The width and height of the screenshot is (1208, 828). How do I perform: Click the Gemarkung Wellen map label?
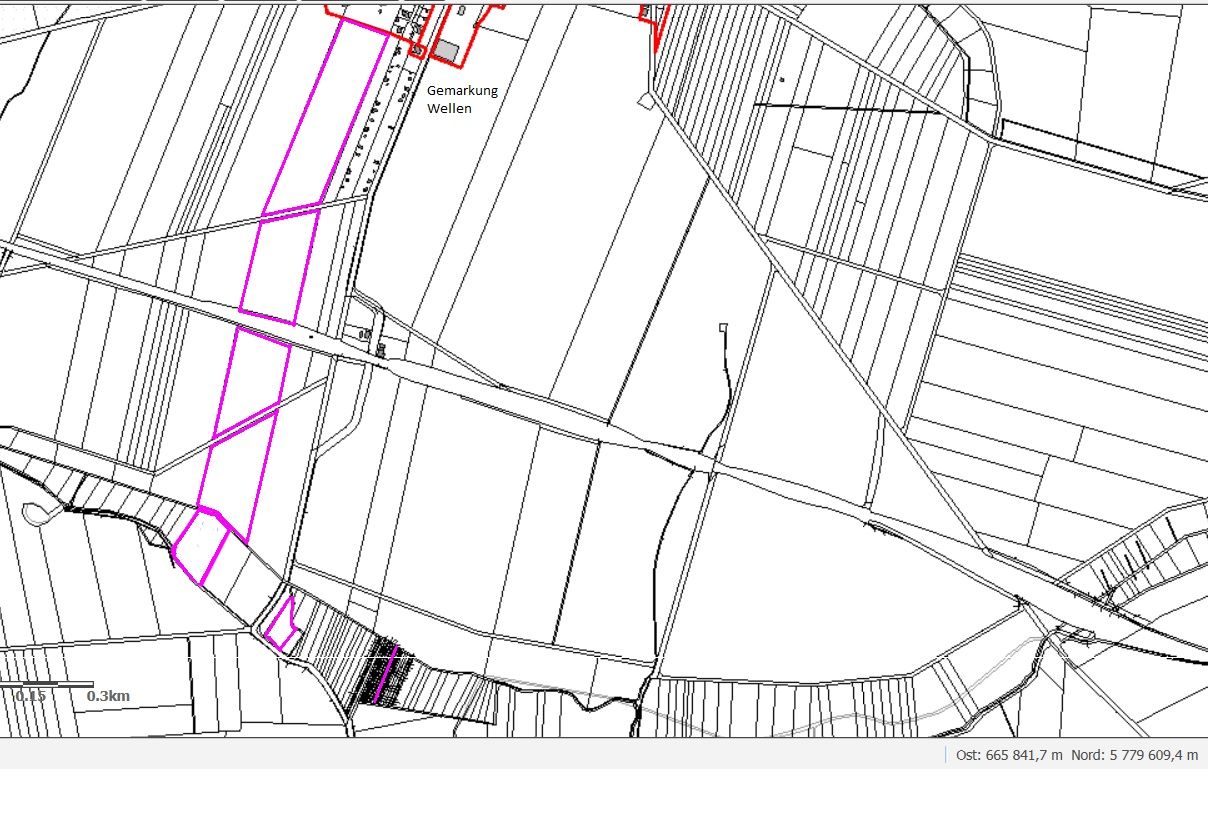coord(461,99)
